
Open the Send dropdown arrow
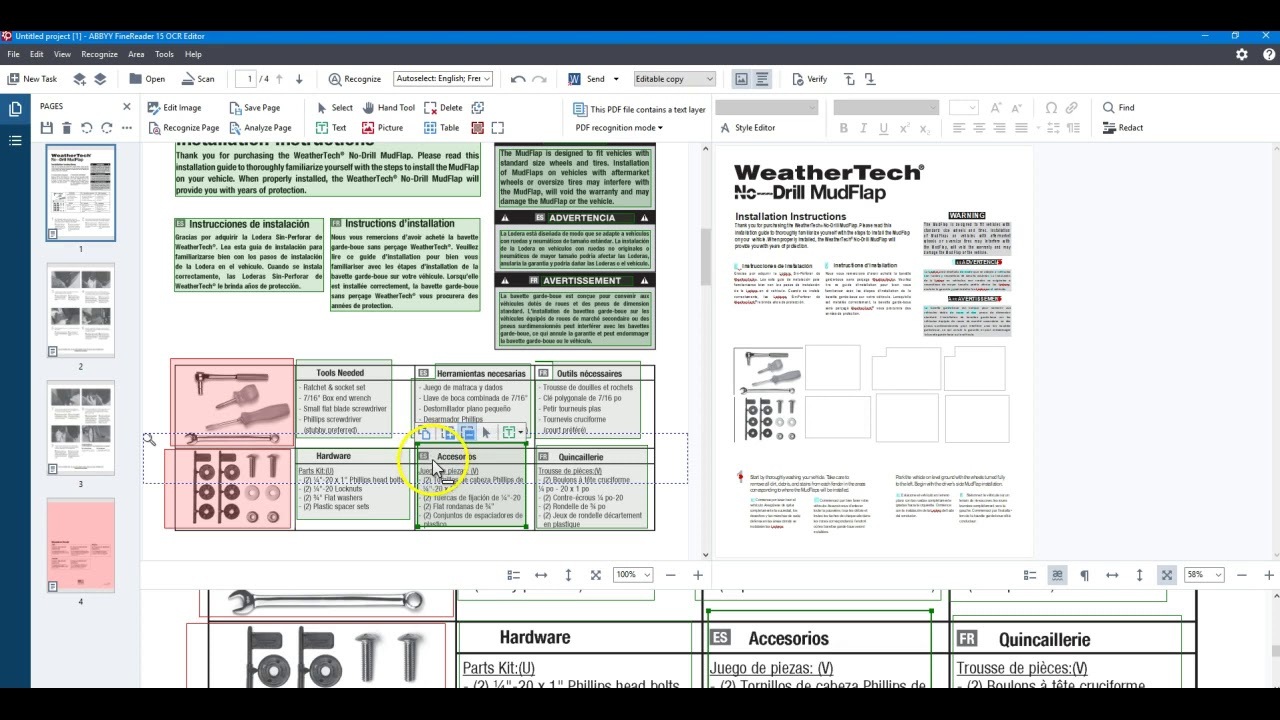(616, 79)
